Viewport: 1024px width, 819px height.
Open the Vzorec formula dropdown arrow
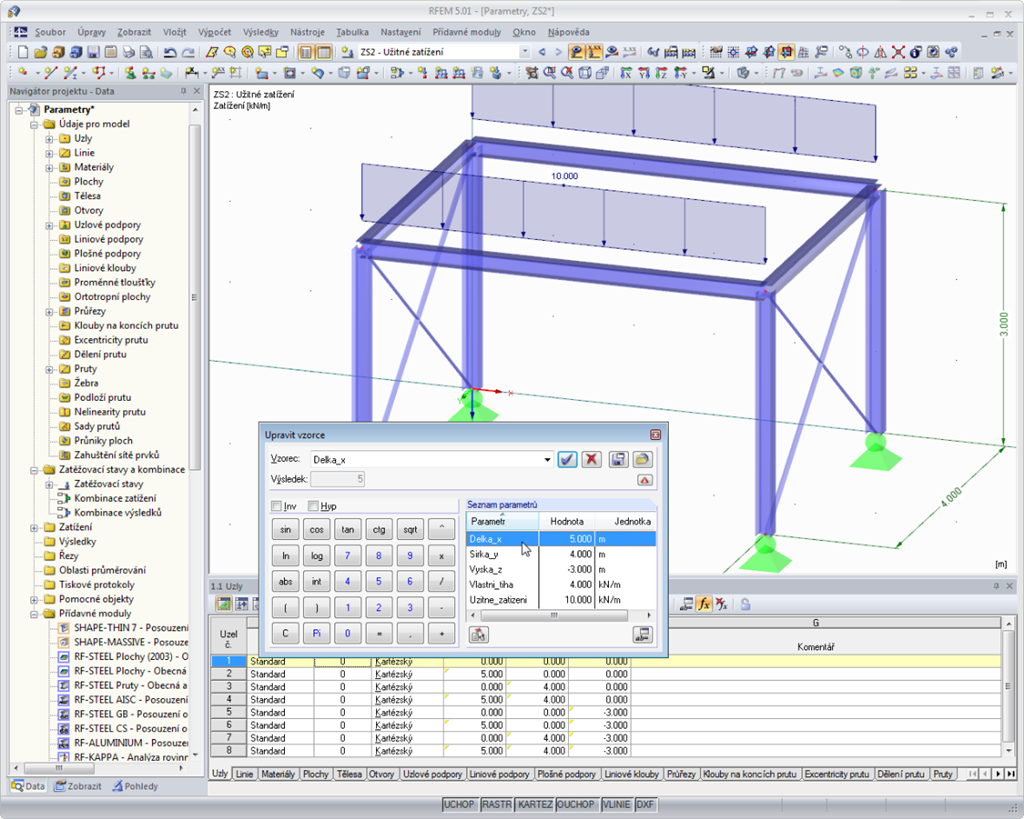(x=547, y=460)
